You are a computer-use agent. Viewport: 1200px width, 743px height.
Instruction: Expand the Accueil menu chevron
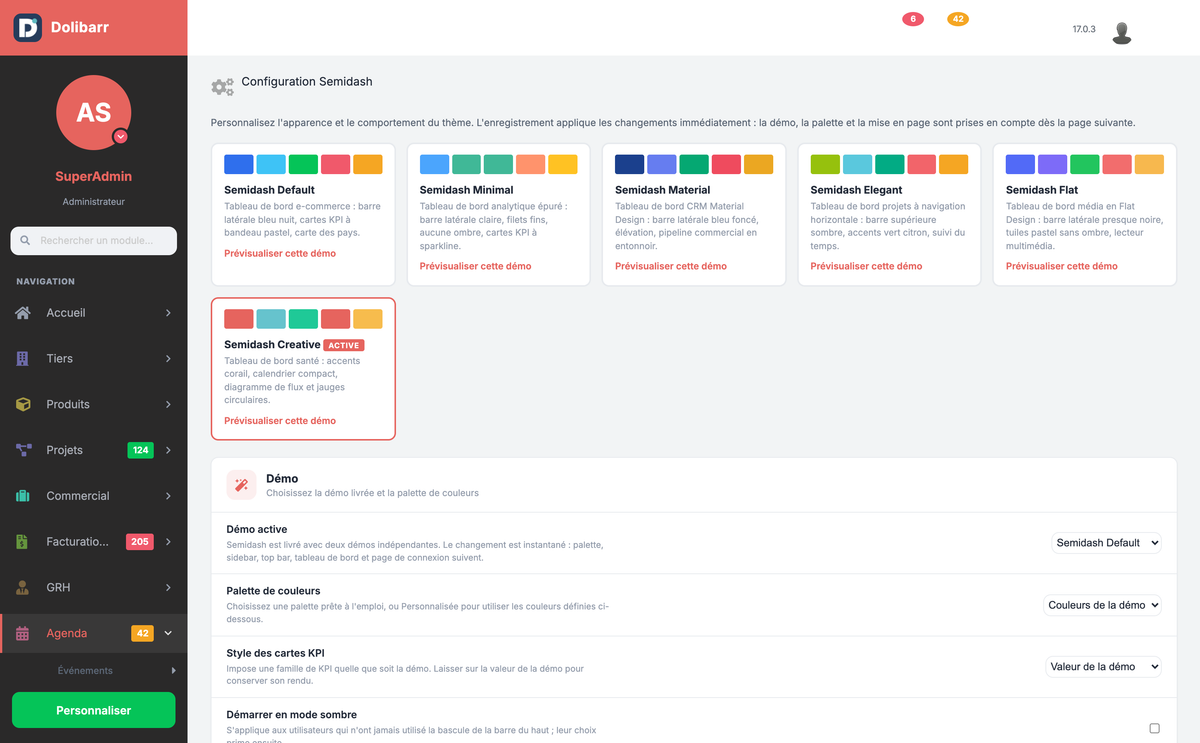click(168, 313)
